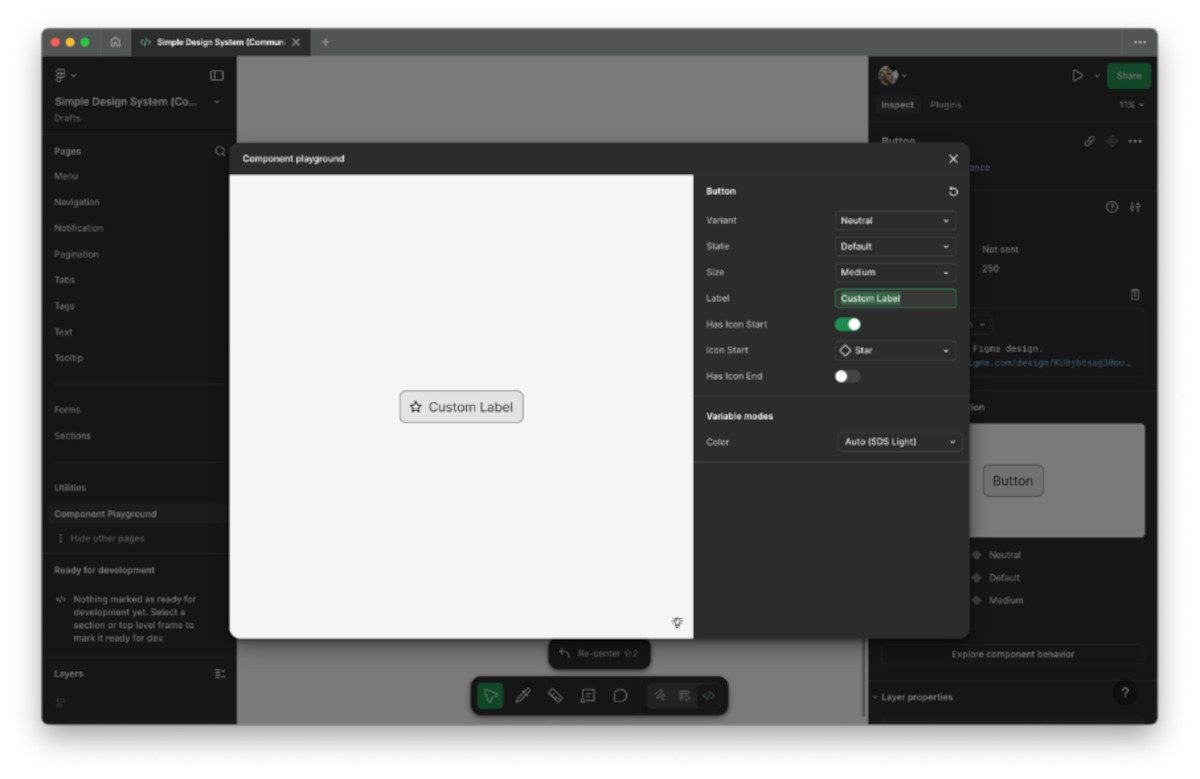Click Explore component behavior button
This screenshot has height=779, width=1200.
tap(1012, 654)
